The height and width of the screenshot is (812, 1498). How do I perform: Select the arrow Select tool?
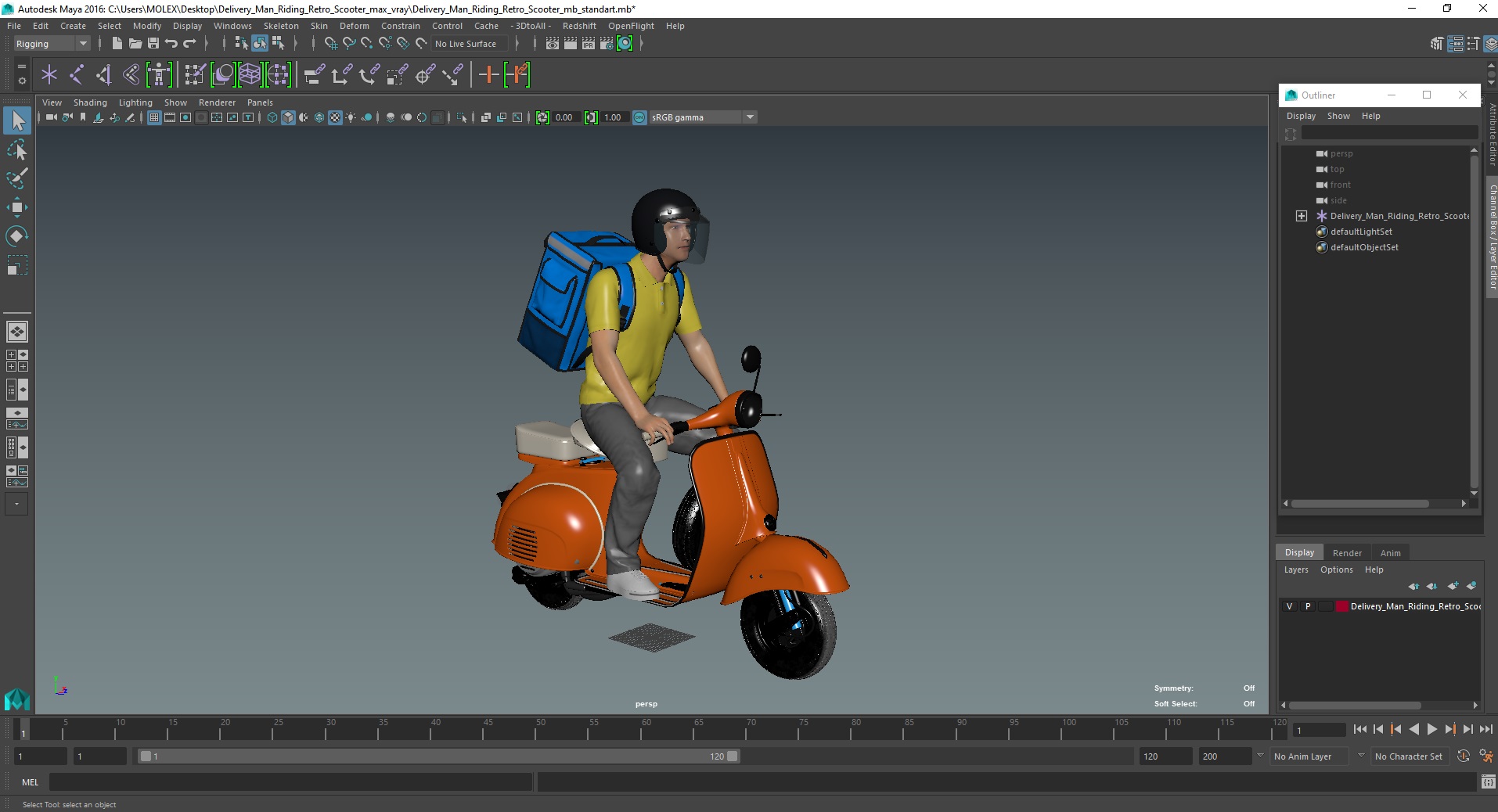coord(17,120)
